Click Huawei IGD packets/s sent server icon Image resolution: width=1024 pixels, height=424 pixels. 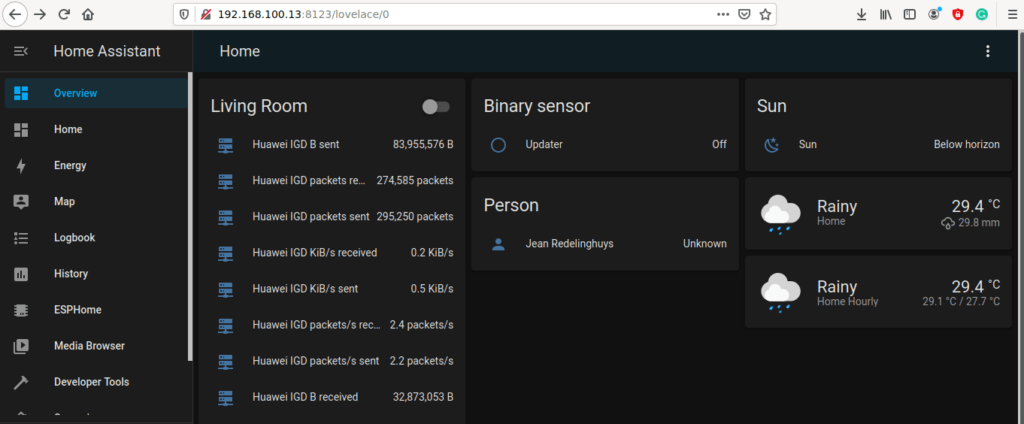pyautogui.click(x=225, y=361)
